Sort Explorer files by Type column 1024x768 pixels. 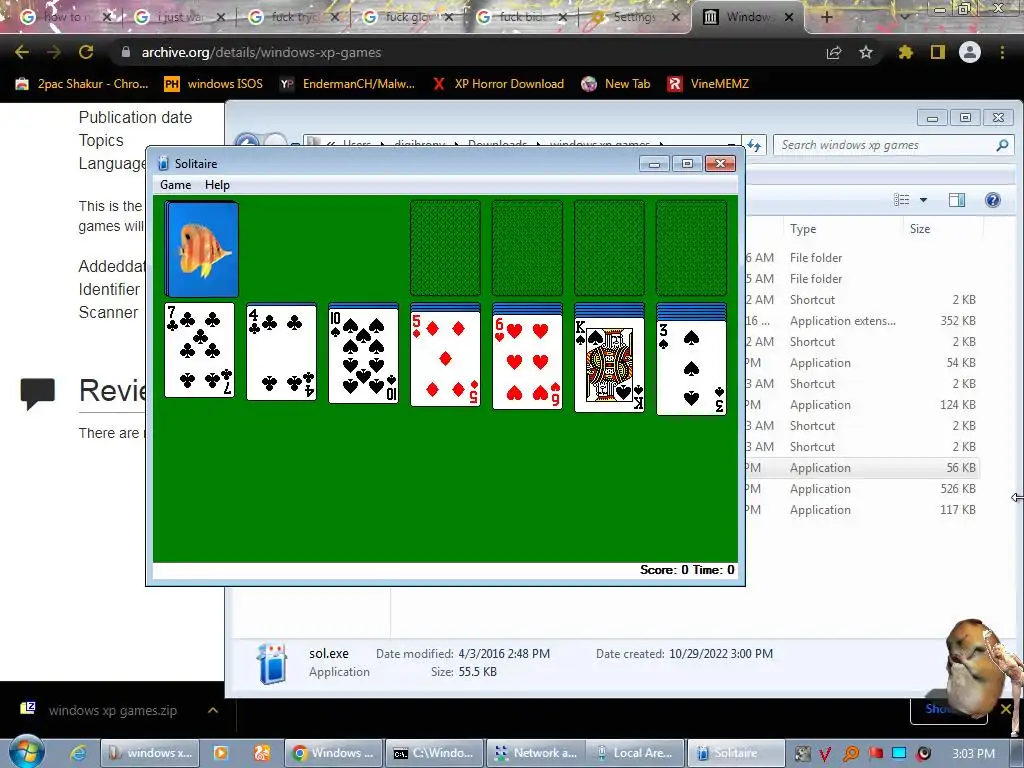pyautogui.click(x=842, y=229)
